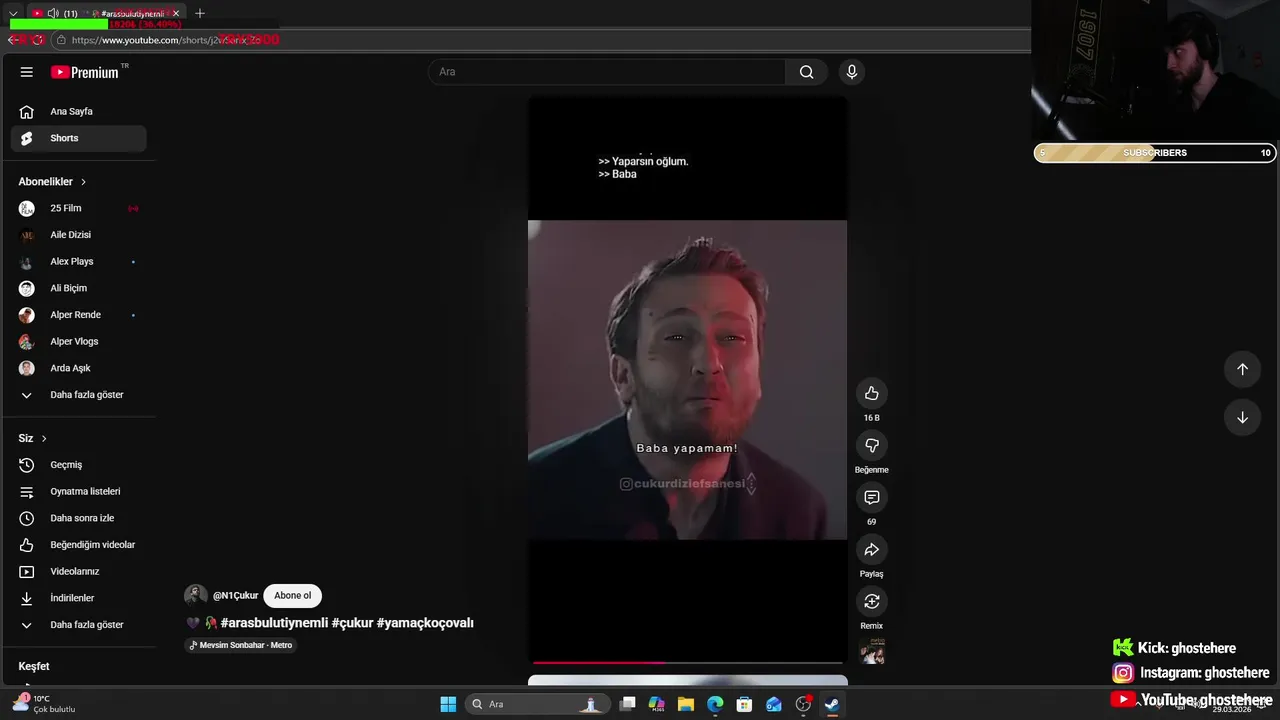Screen dimensions: 1280x720
Task: Open Ana Sayfa in the sidebar
Action: pos(79,112)
